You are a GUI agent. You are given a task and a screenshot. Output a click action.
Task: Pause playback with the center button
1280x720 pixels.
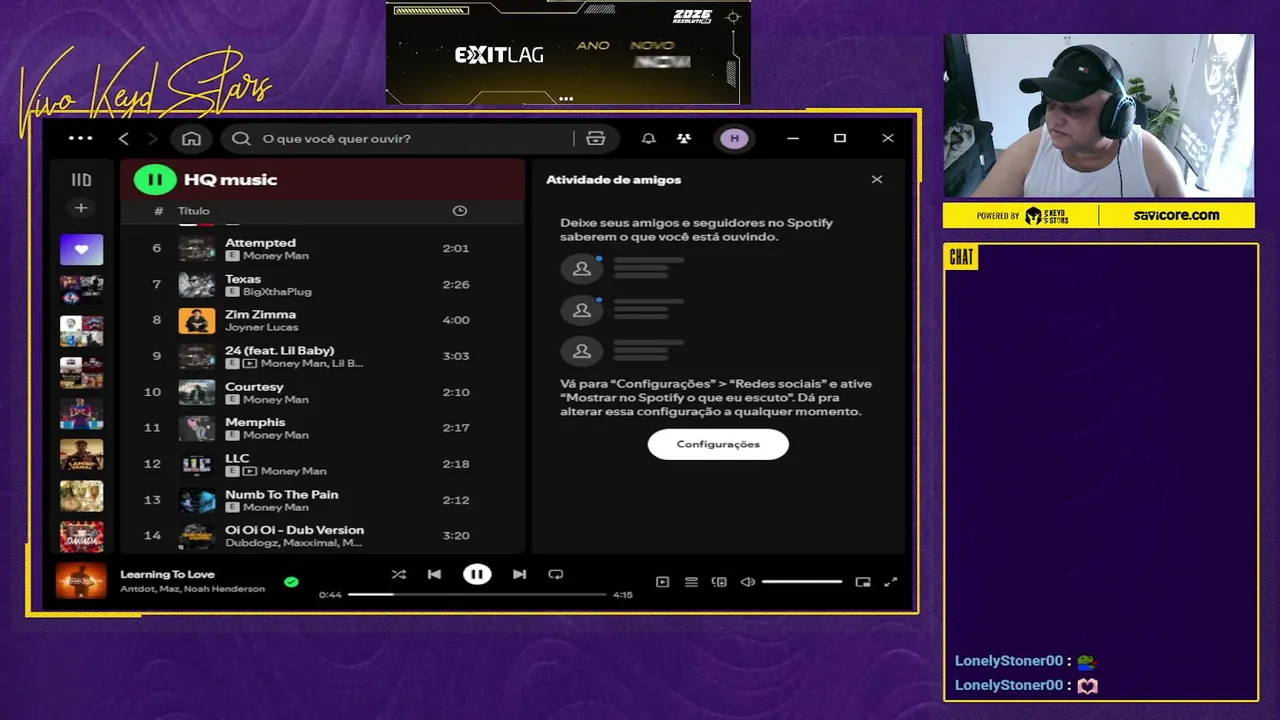pyautogui.click(x=477, y=574)
